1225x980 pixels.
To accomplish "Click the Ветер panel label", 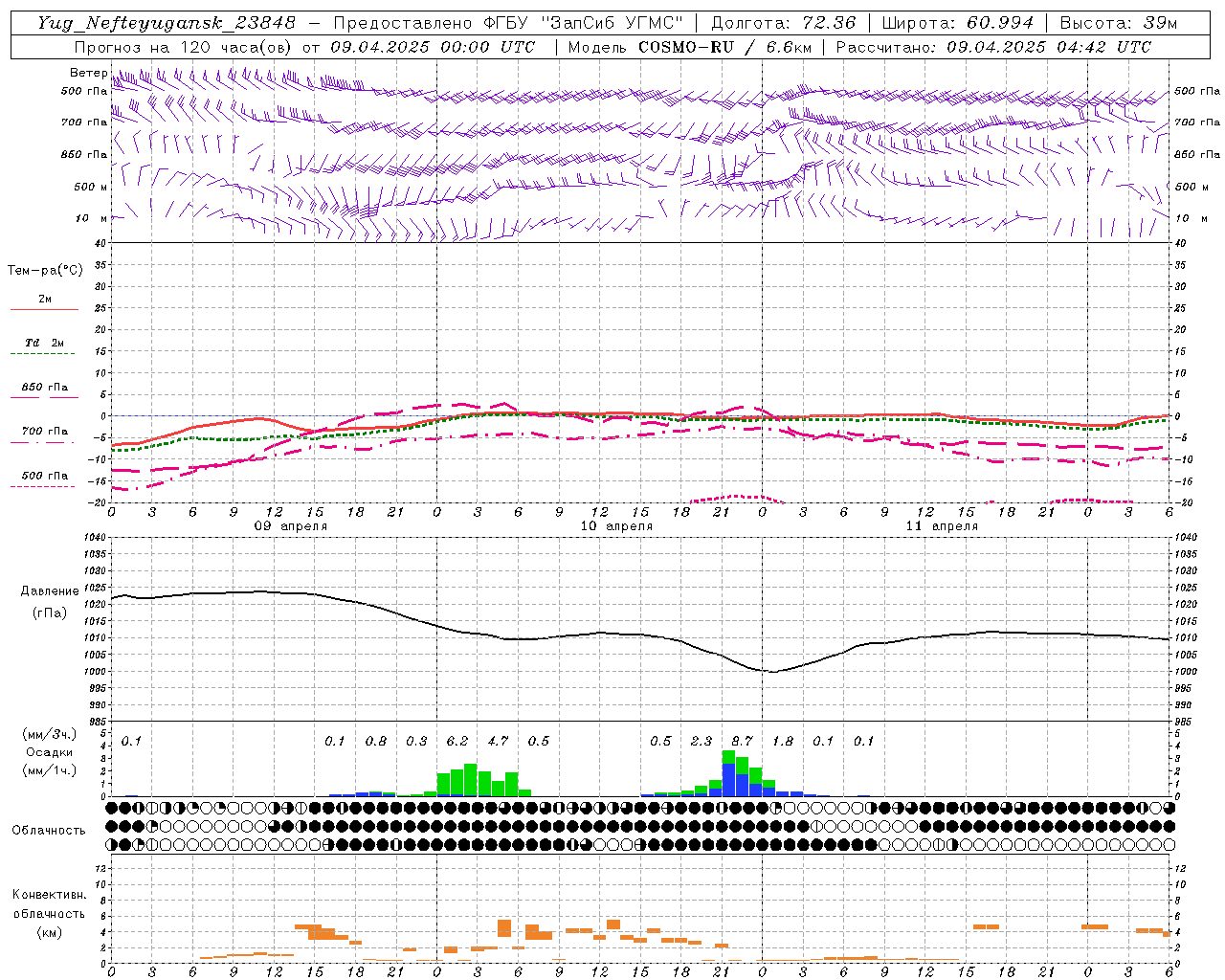I will tap(88, 73).
